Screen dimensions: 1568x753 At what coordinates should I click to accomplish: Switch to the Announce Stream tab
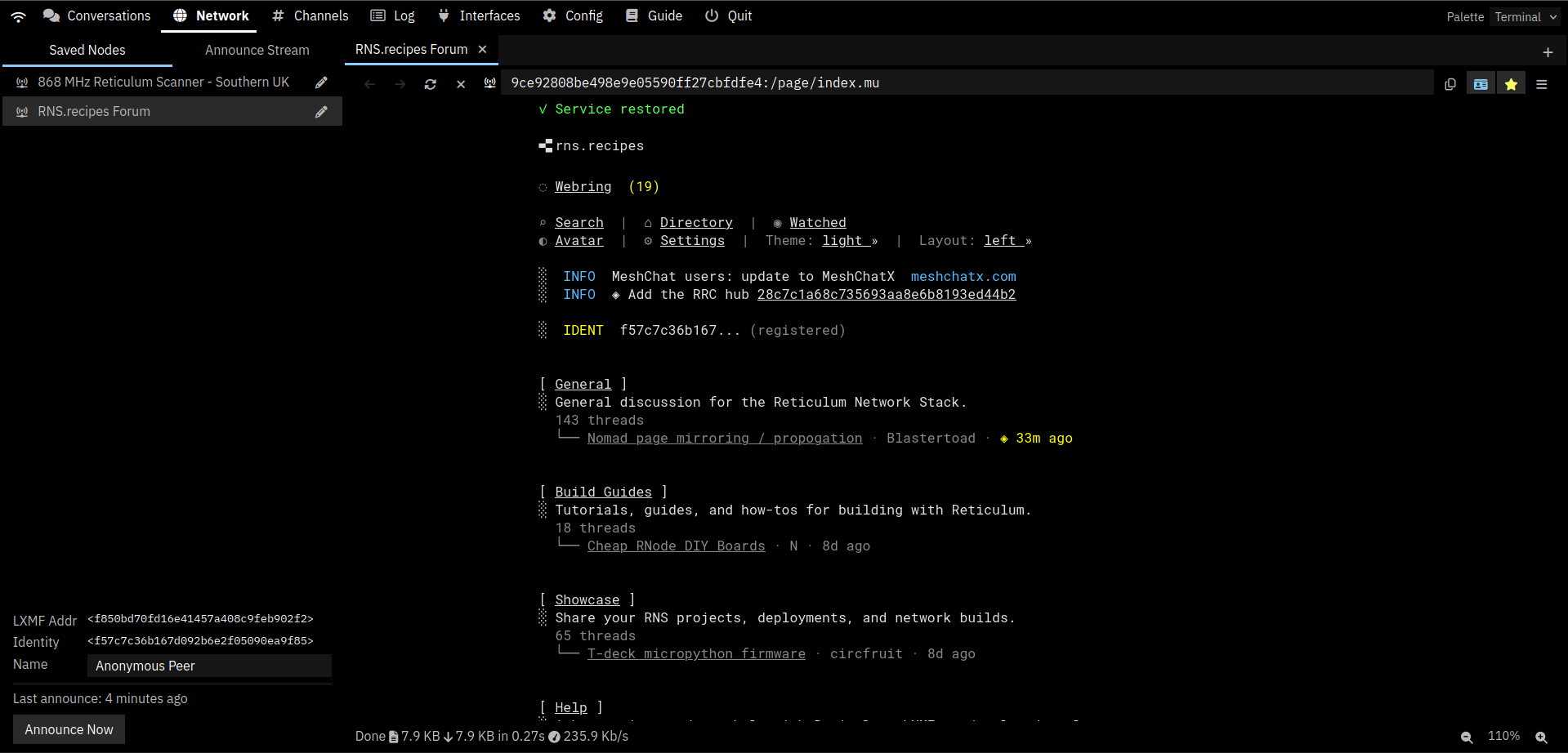257,51
